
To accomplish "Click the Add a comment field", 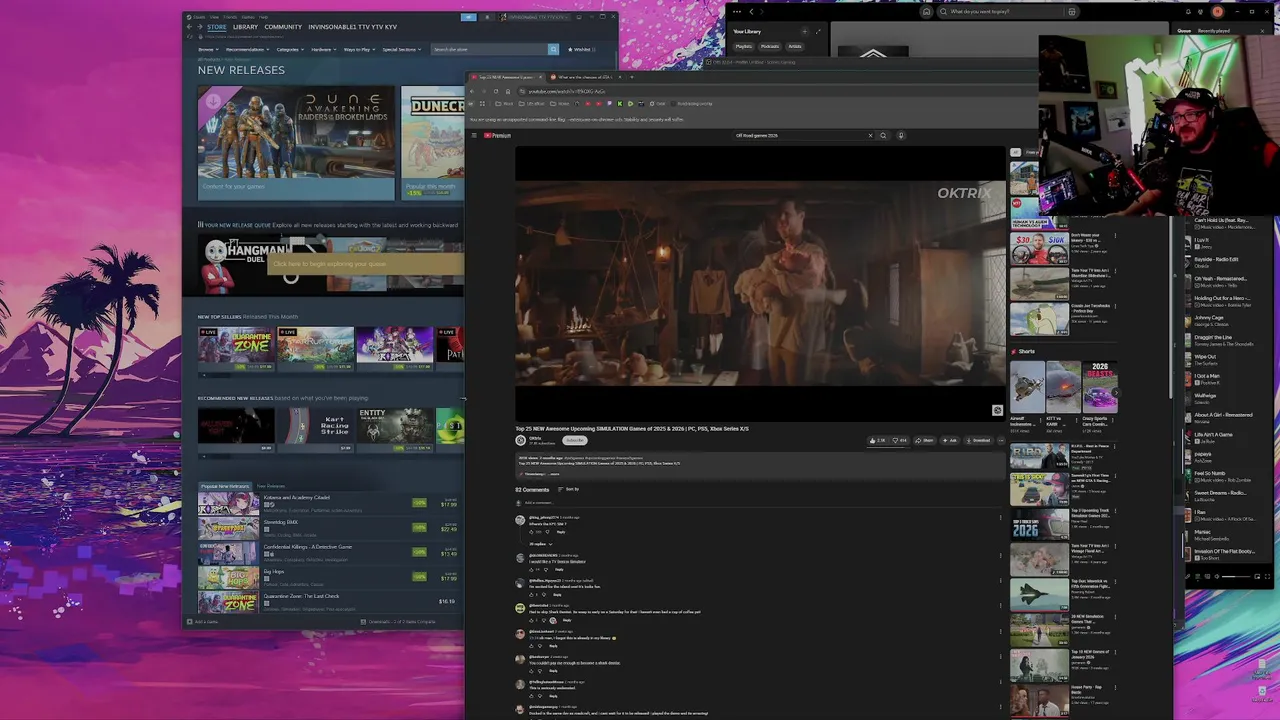I will tap(765, 503).
